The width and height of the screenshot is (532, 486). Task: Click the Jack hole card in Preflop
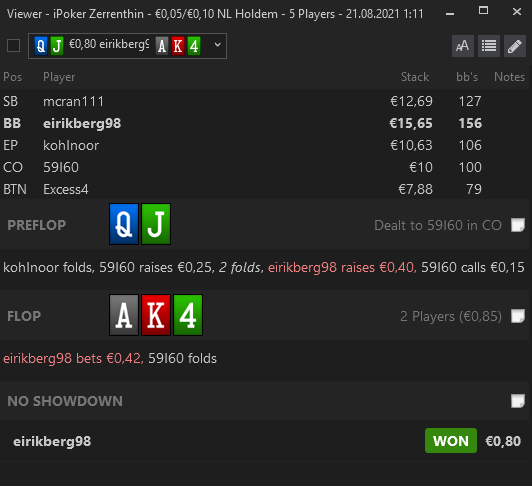pyautogui.click(x=156, y=224)
